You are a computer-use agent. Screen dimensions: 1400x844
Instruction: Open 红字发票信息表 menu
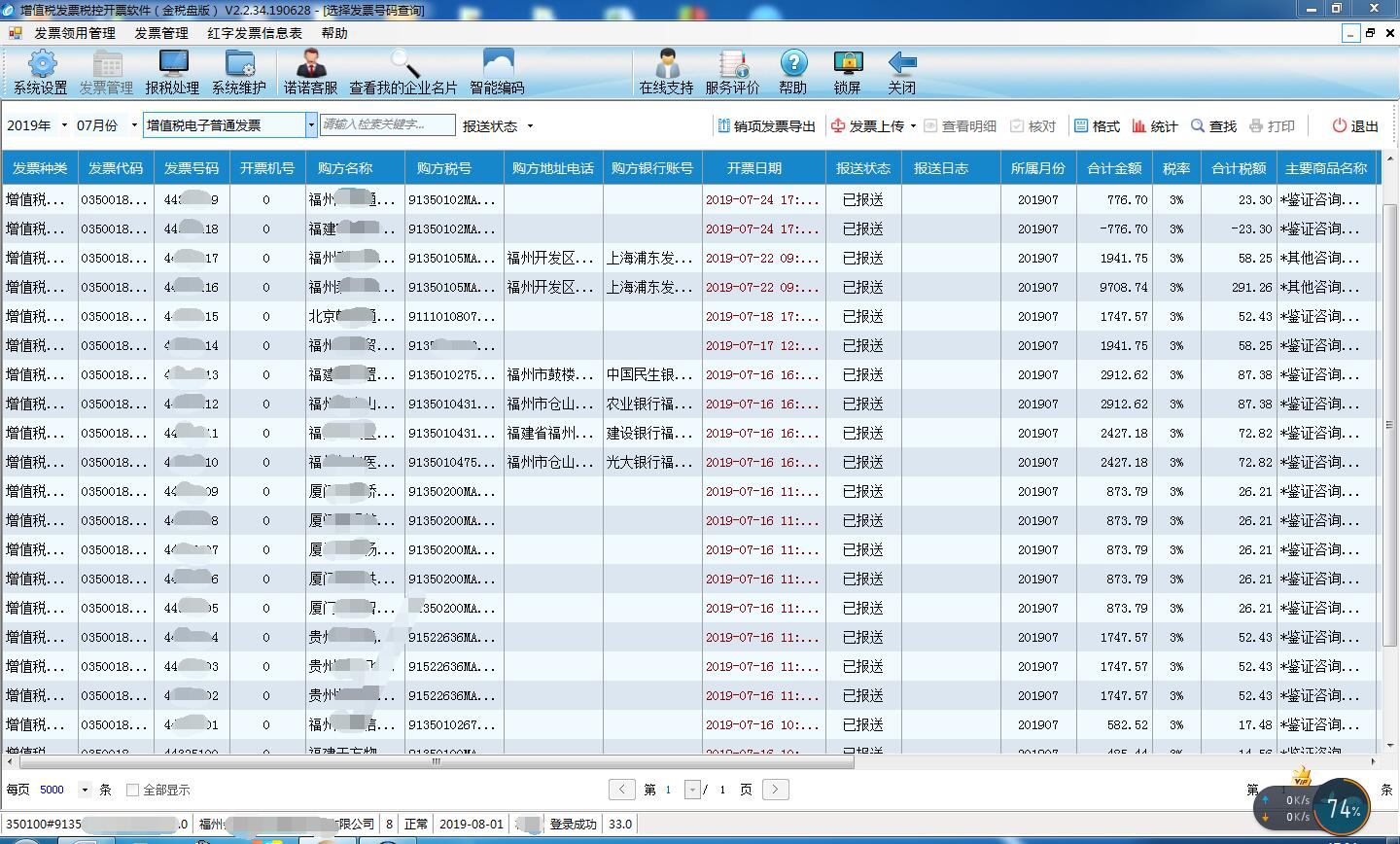[255, 33]
